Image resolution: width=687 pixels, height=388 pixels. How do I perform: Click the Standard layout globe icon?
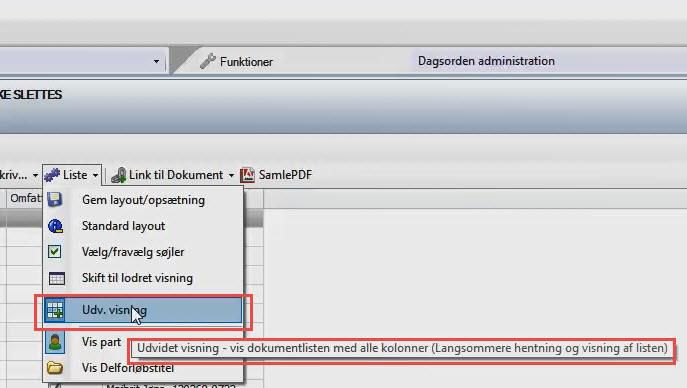tap(55, 226)
